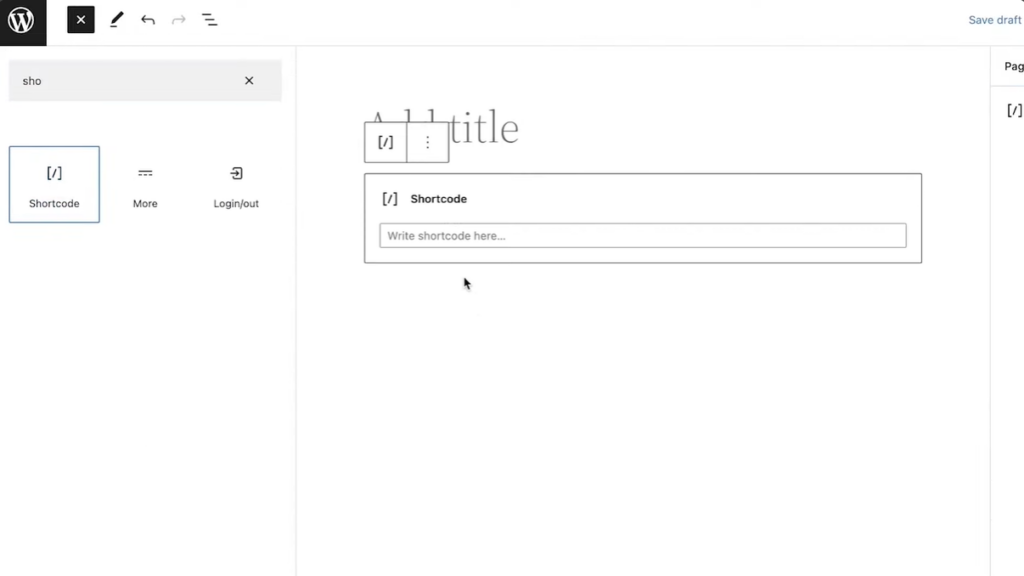Open the block options three-dot menu

click(428, 142)
